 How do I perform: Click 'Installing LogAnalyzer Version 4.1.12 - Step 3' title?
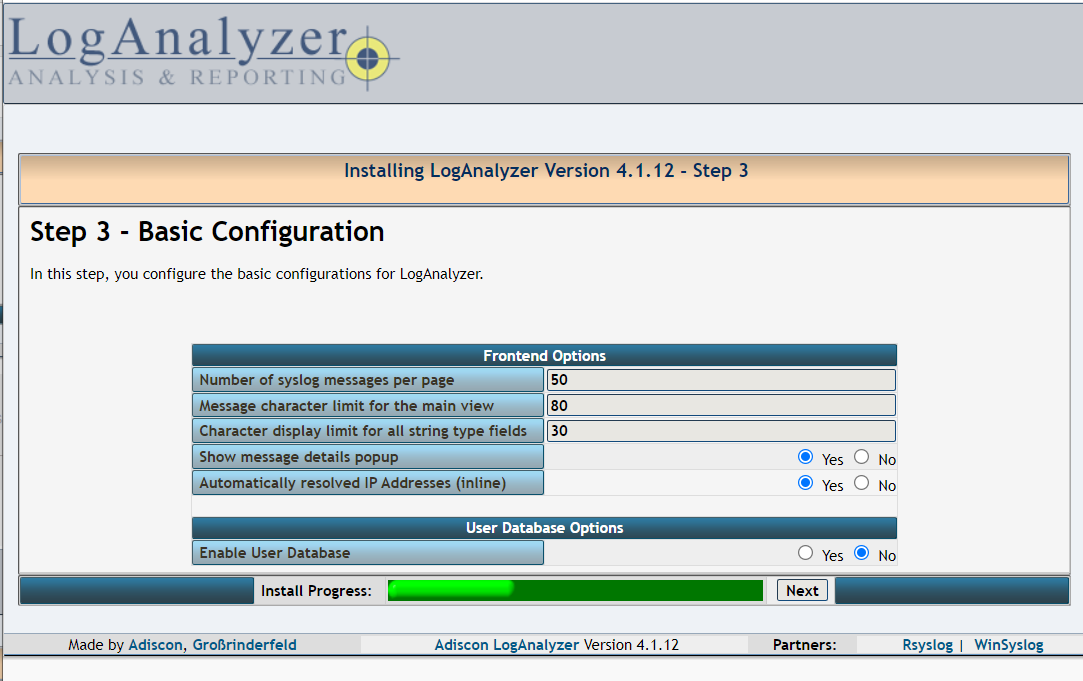(546, 171)
